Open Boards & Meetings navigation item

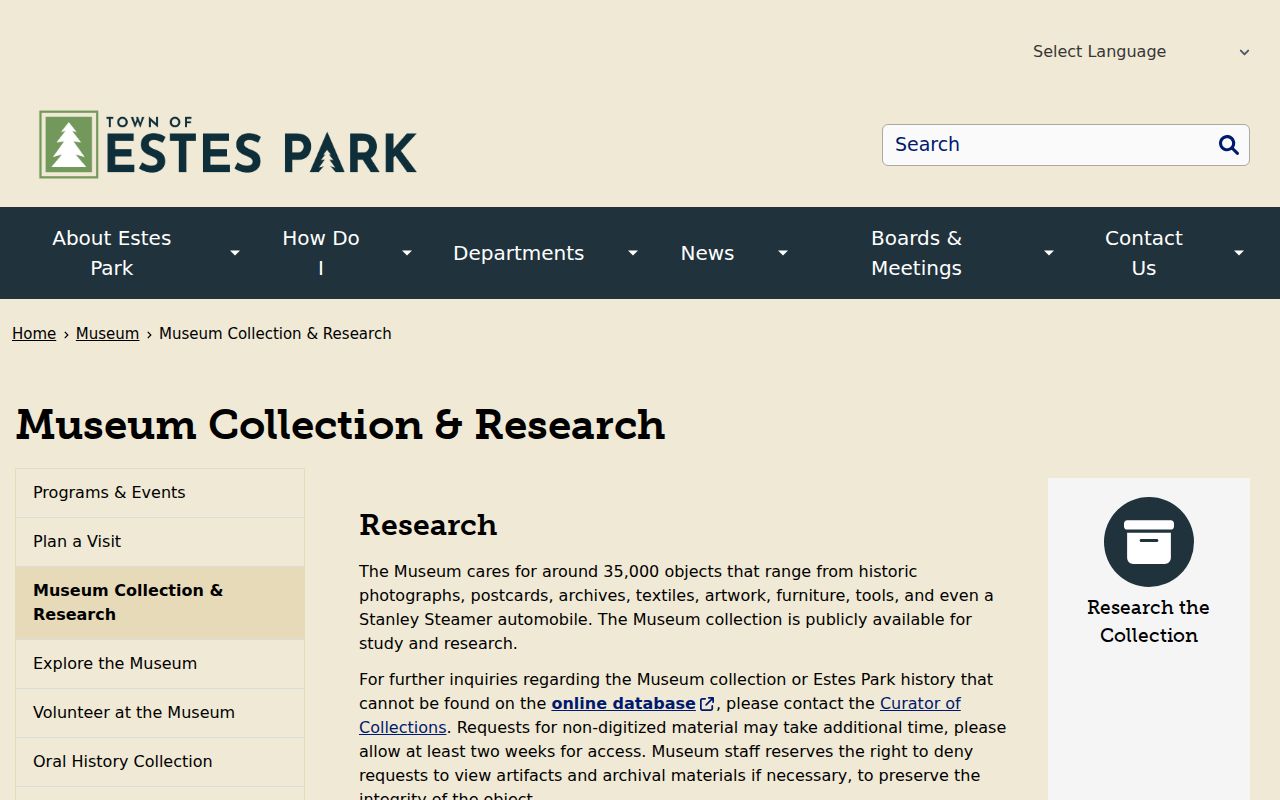[x=916, y=253]
